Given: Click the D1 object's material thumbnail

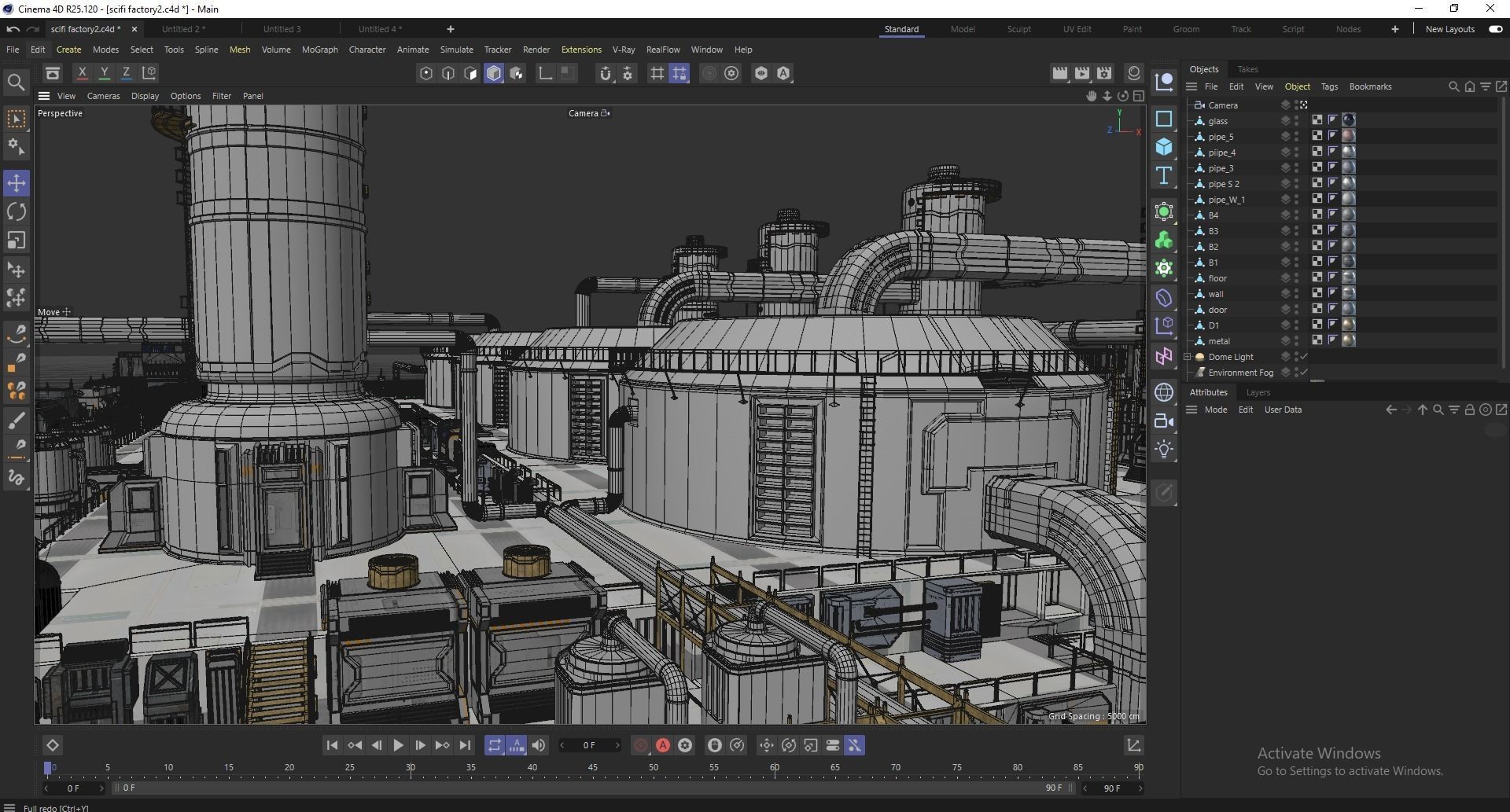Looking at the screenshot, I should pos(1349,325).
